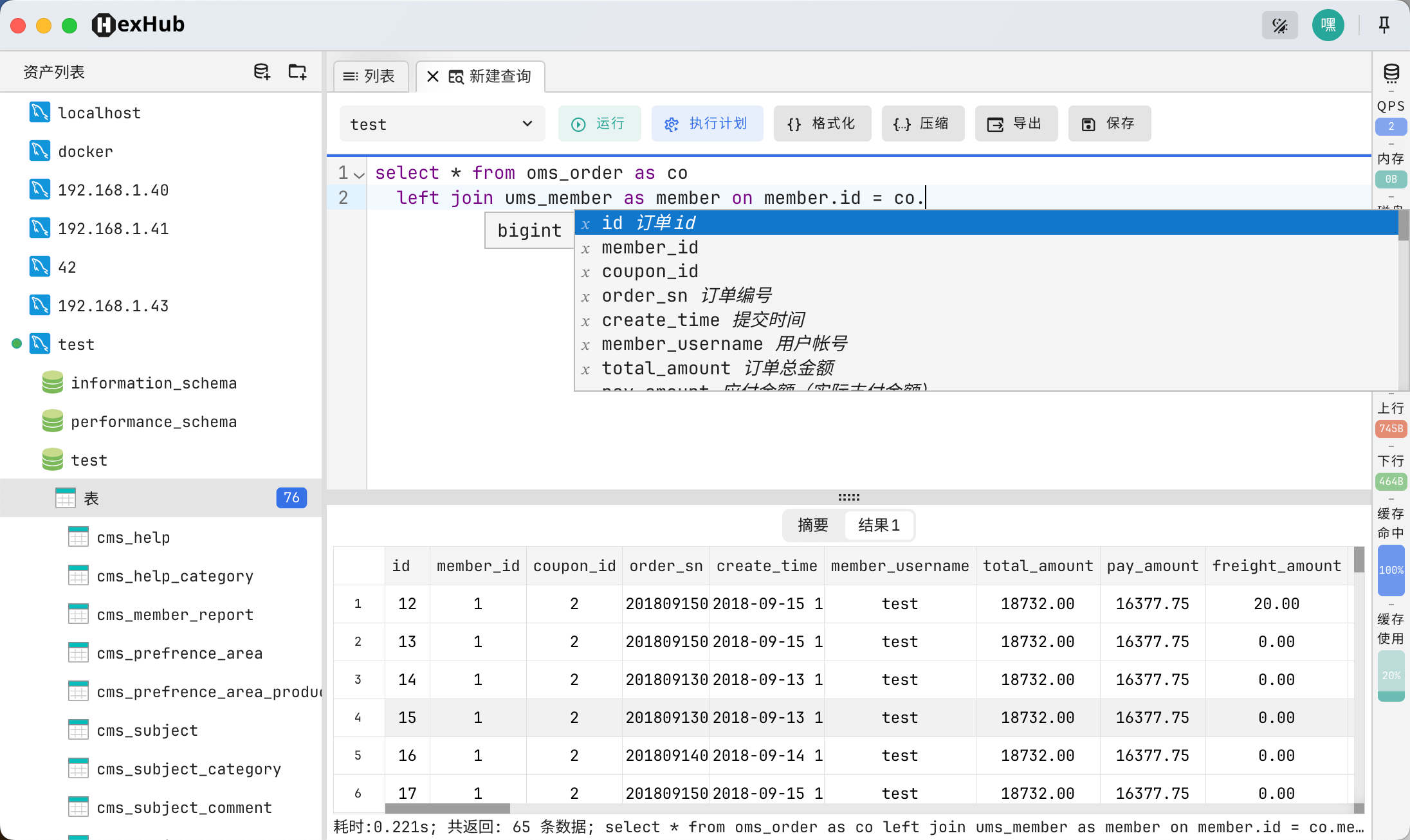Image resolution: width=1410 pixels, height=840 pixels.
Task: Close the 新建查询 tab
Action: point(432,76)
